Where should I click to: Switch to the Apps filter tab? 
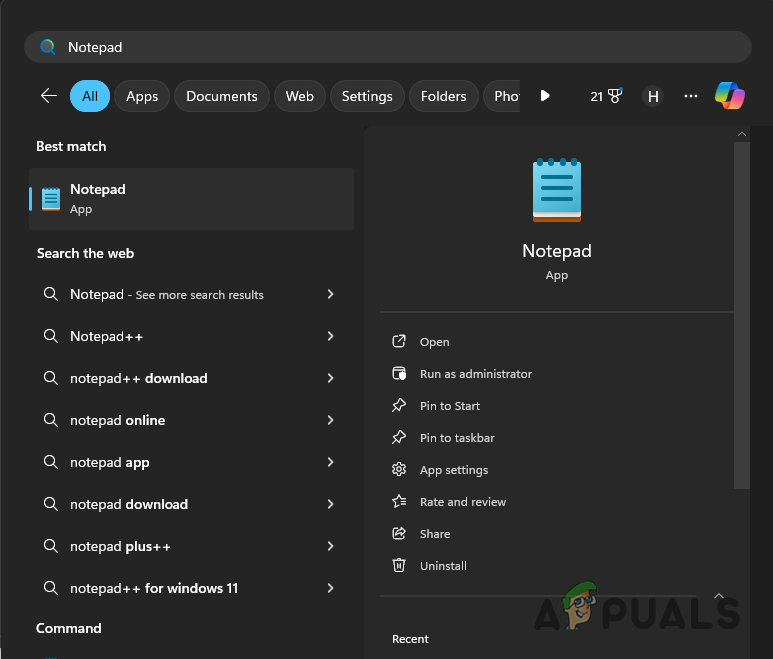(x=142, y=96)
